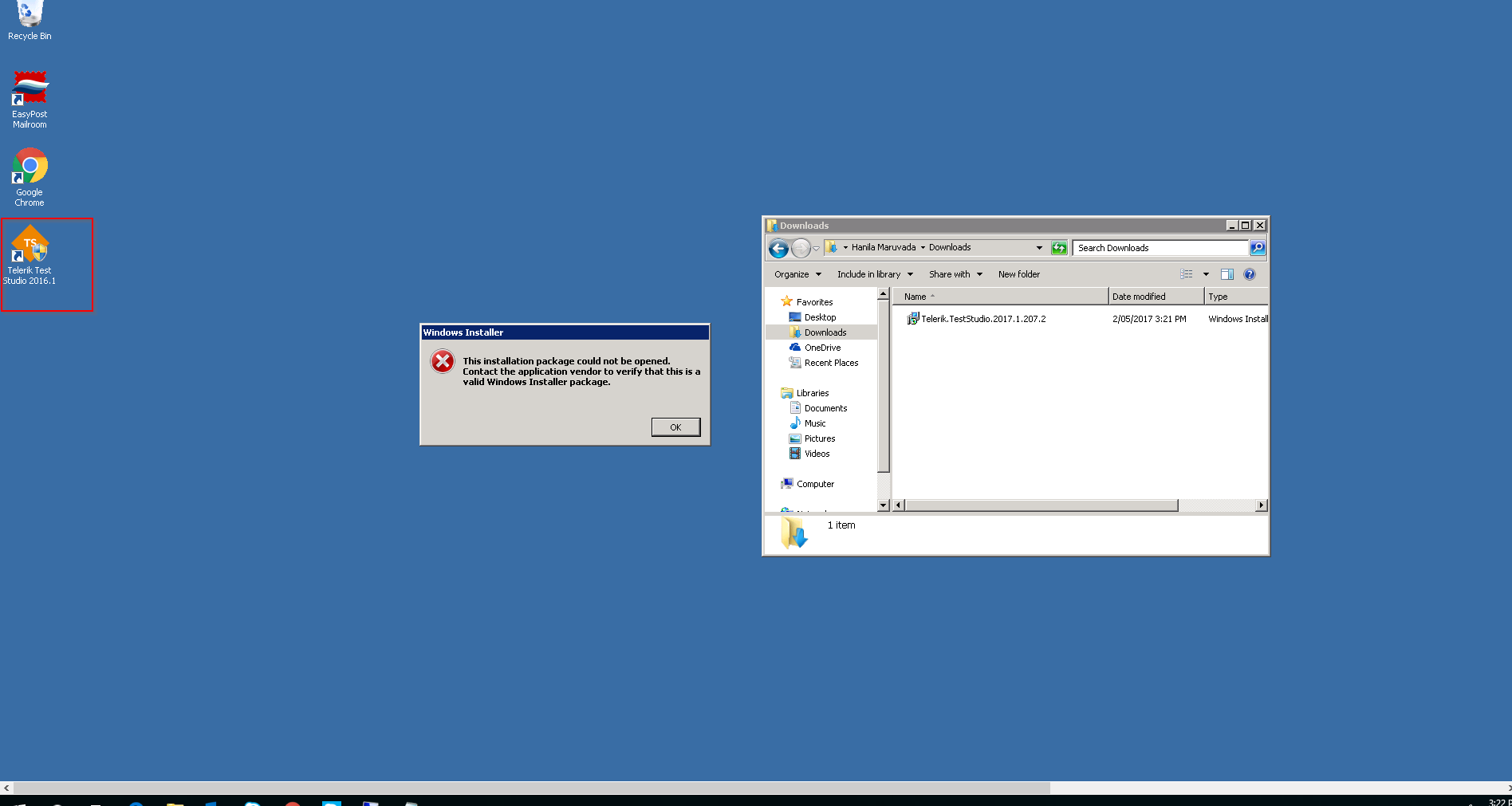This screenshot has width=1512, height=806.
Task: Select Documents in the Libraries tree
Action: (825, 408)
